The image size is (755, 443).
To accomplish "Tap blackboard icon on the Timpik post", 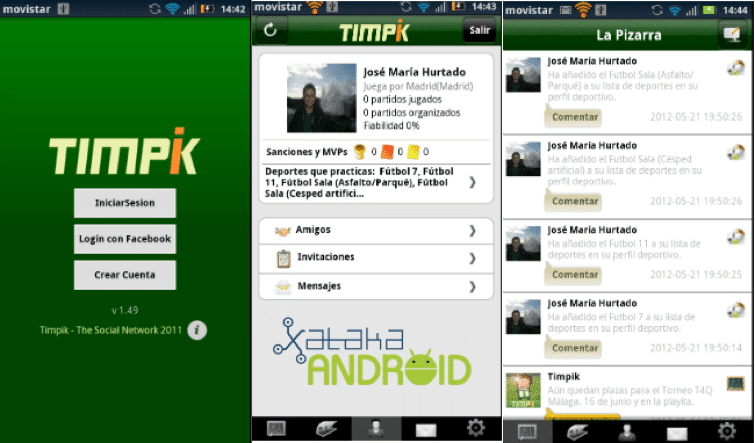I will pos(736,383).
